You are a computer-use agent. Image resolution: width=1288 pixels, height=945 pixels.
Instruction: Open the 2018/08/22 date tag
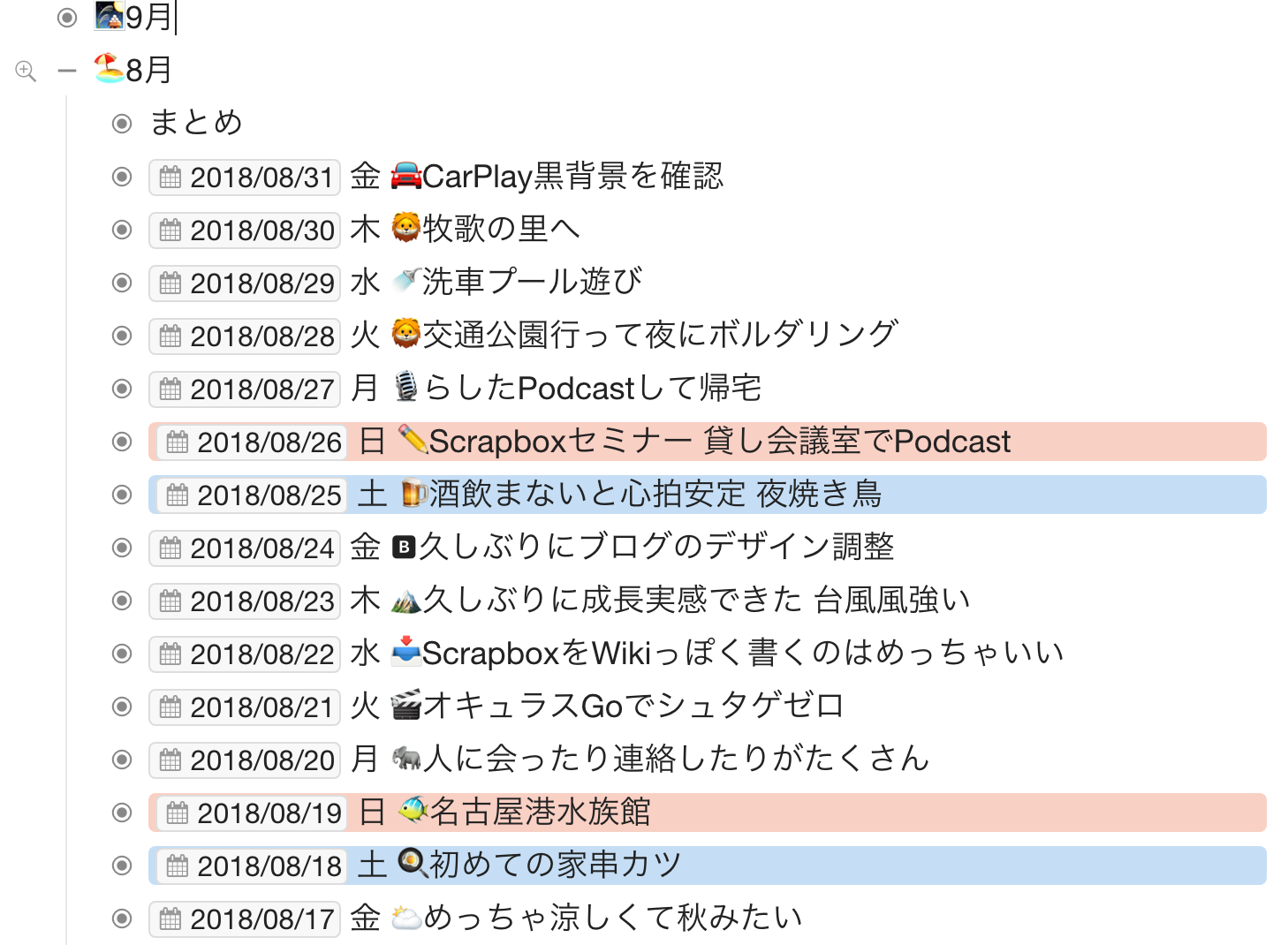click(x=245, y=654)
